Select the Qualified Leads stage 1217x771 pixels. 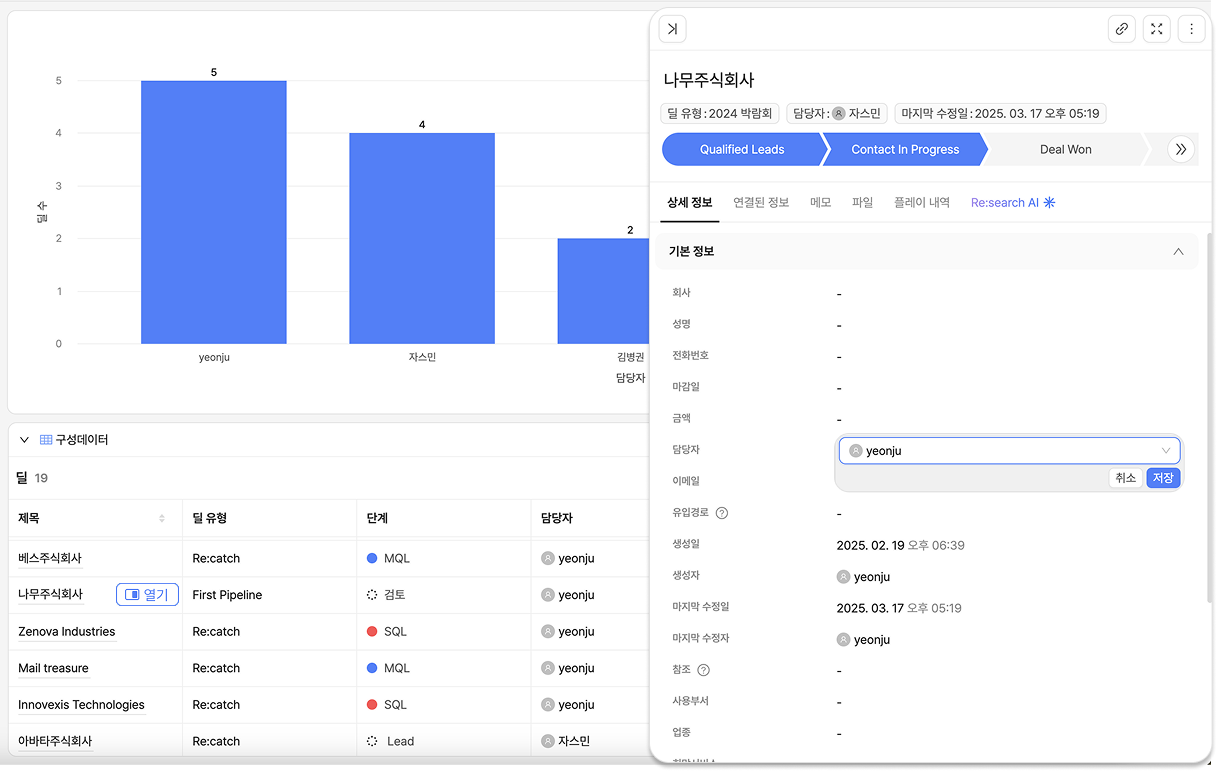[x=742, y=150]
